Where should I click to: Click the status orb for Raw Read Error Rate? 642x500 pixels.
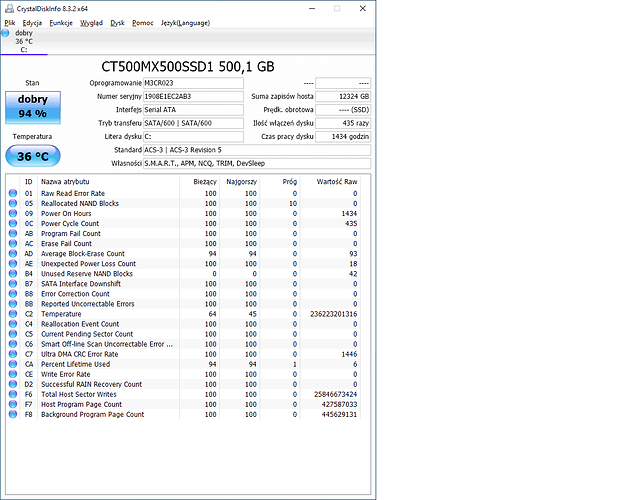(13, 193)
